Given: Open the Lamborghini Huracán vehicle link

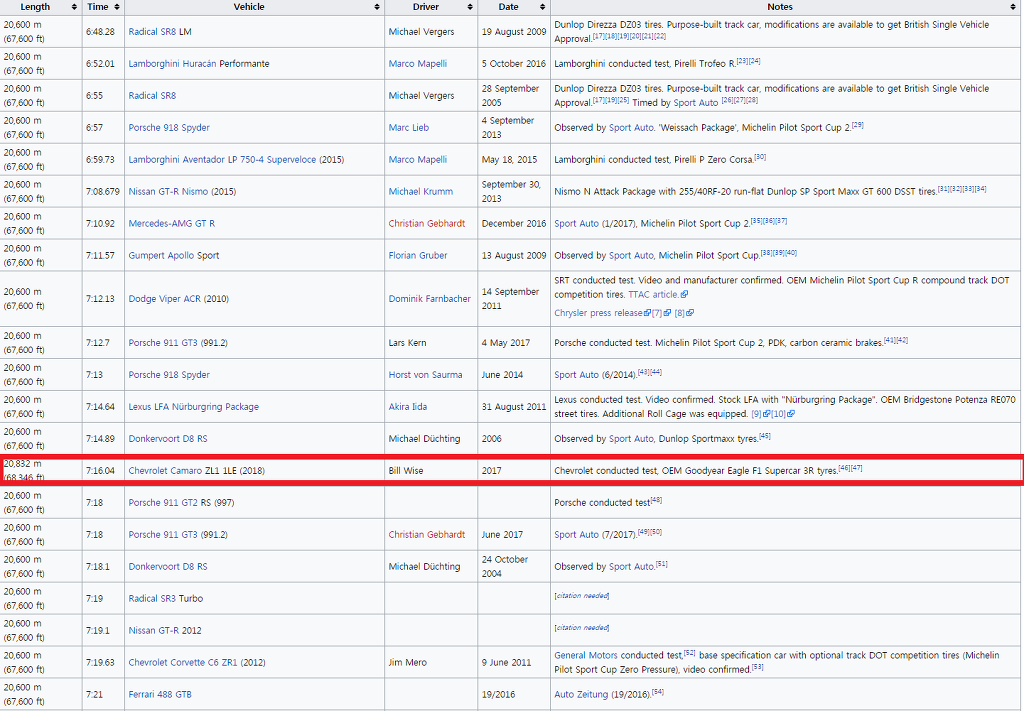Looking at the screenshot, I should pyautogui.click(x=172, y=63).
